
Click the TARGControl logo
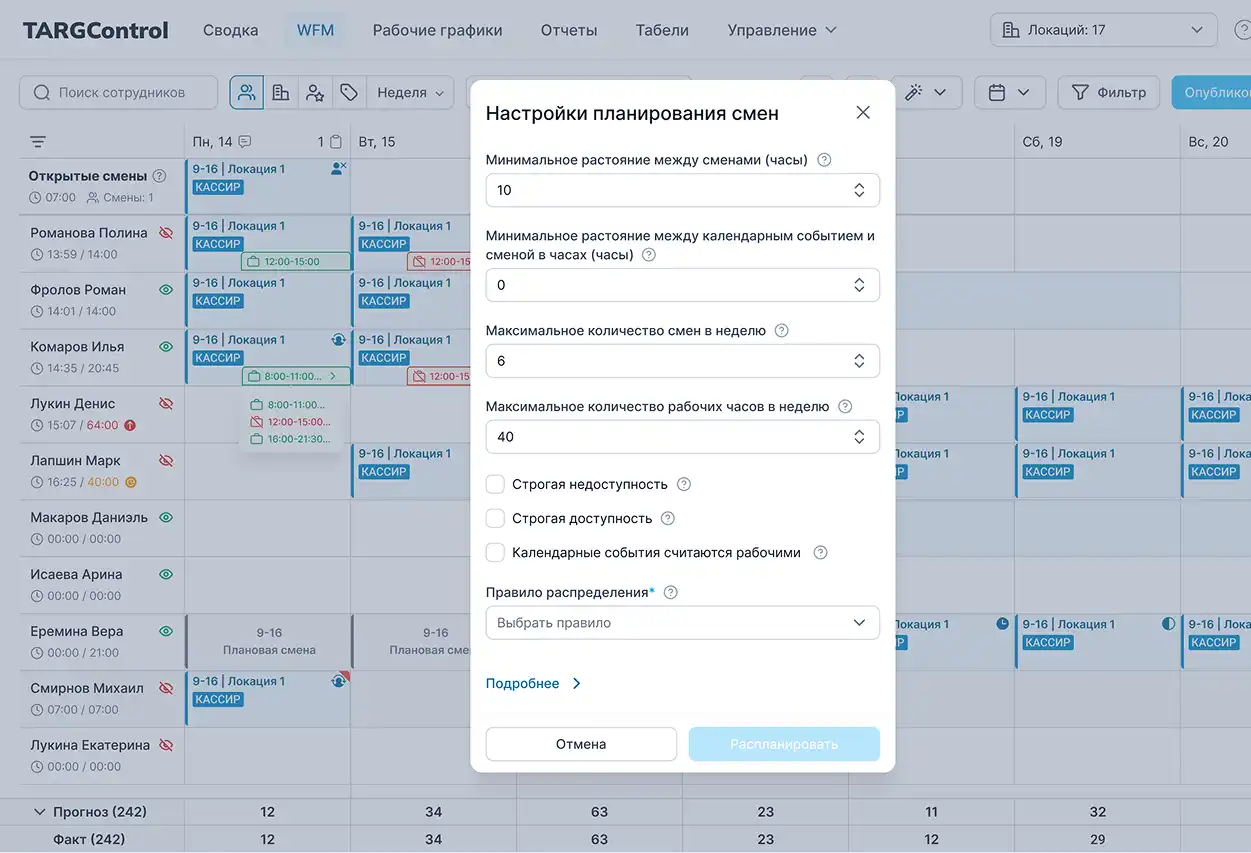coord(96,30)
